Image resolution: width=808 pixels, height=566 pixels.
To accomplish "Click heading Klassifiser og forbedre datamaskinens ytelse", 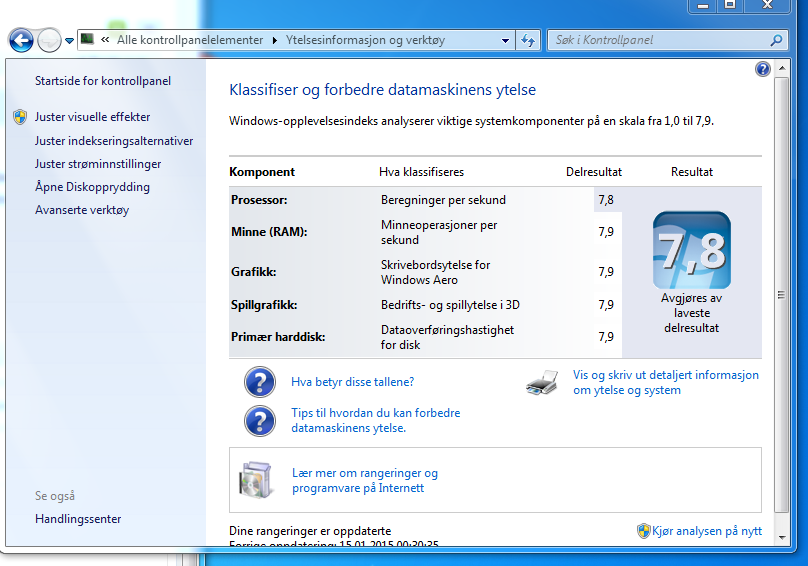I will tap(382, 90).
